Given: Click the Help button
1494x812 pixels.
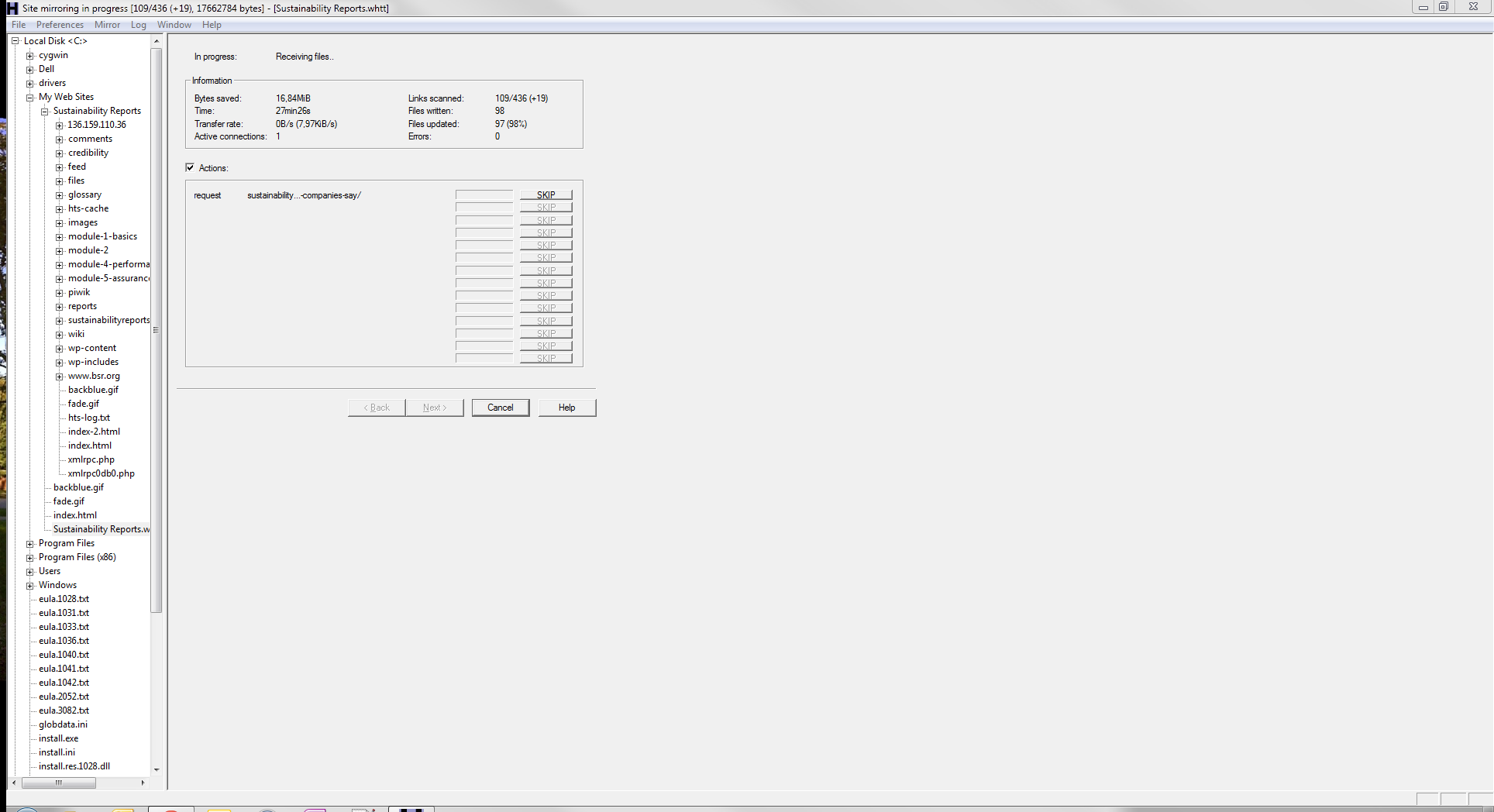Looking at the screenshot, I should point(566,408).
